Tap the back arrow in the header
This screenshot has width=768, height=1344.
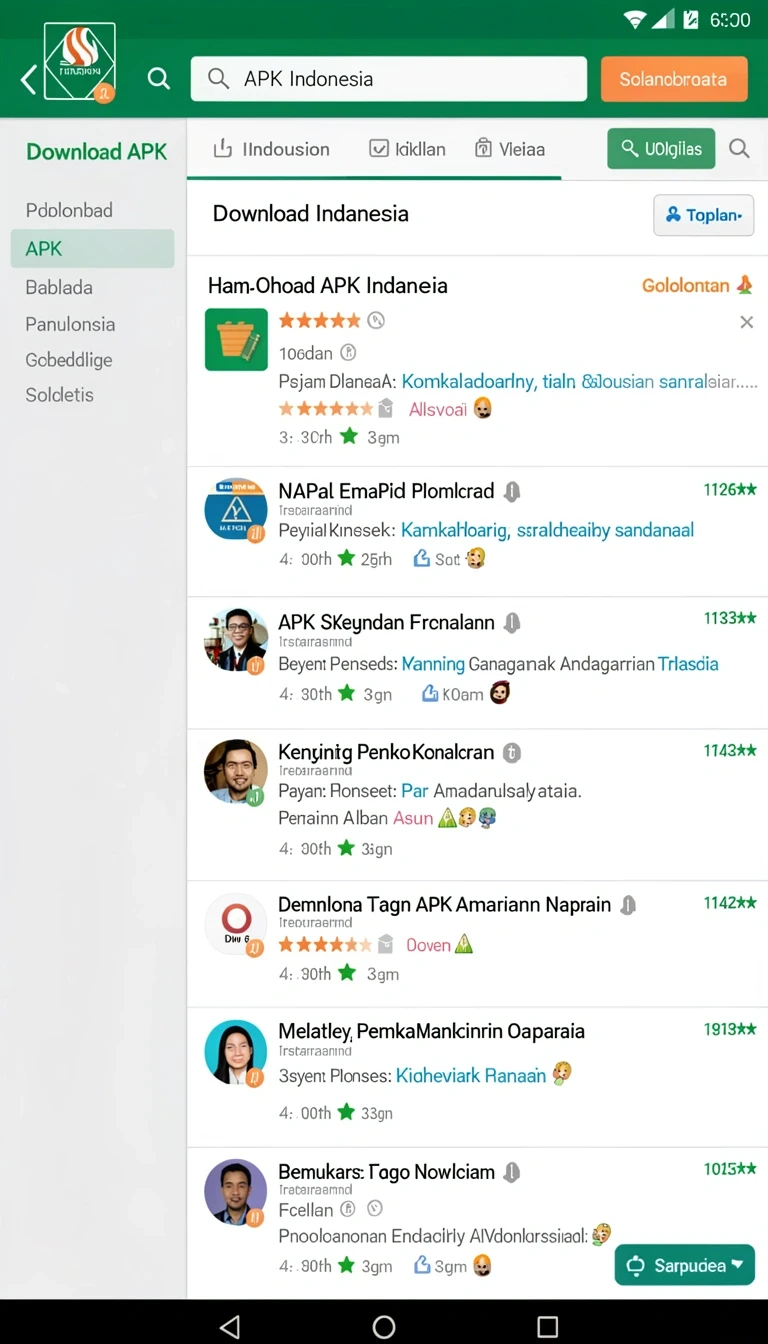point(29,79)
